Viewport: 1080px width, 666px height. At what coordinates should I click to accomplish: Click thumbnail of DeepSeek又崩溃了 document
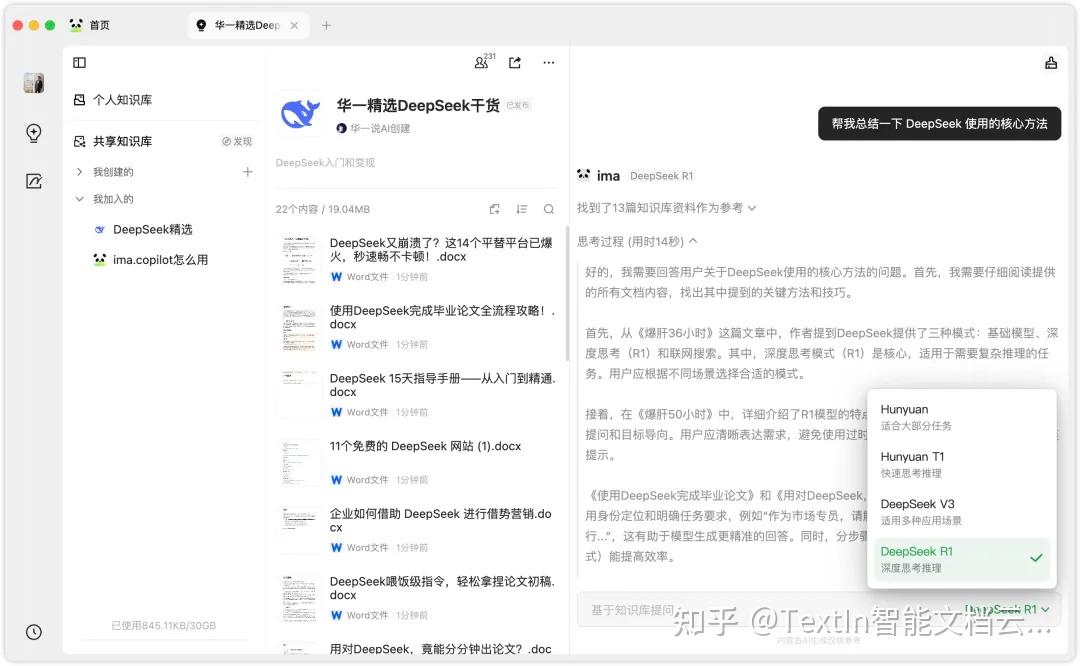tap(299, 259)
